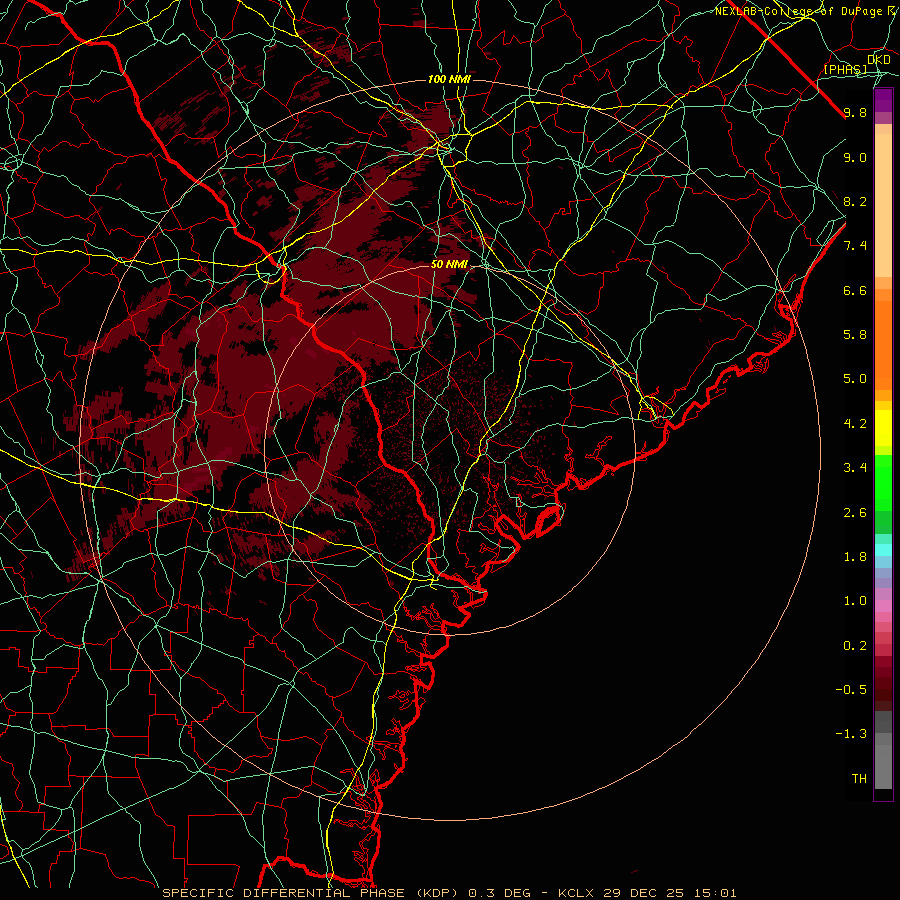Select the 1.0 scale value
The width and height of the screenshot is (900, 900).
coord(855,601)
